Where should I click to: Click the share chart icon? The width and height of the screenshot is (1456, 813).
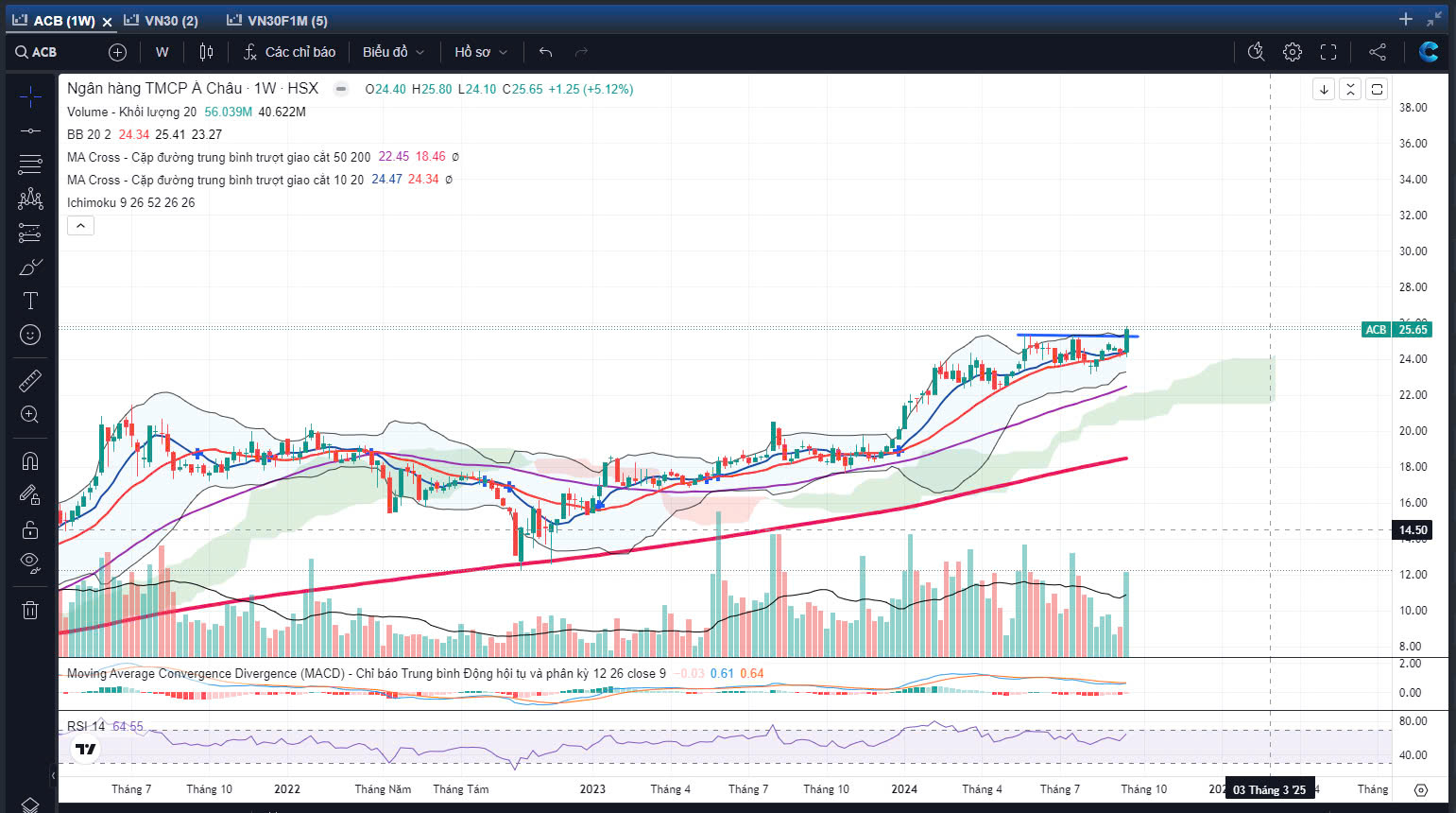[1378, 52]
